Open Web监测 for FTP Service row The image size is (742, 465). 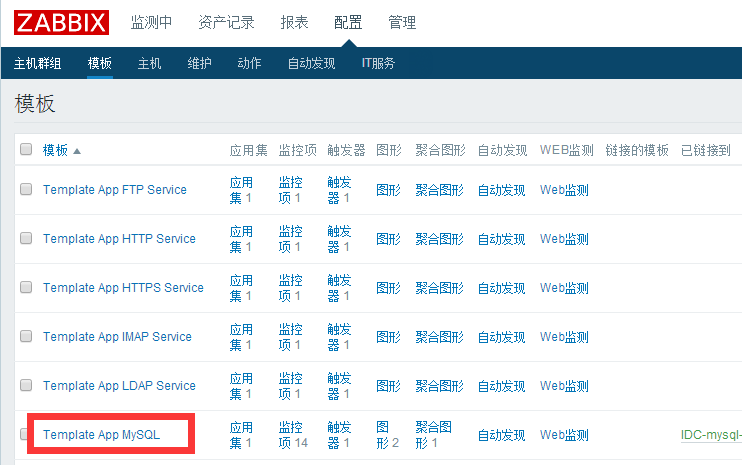564,190
